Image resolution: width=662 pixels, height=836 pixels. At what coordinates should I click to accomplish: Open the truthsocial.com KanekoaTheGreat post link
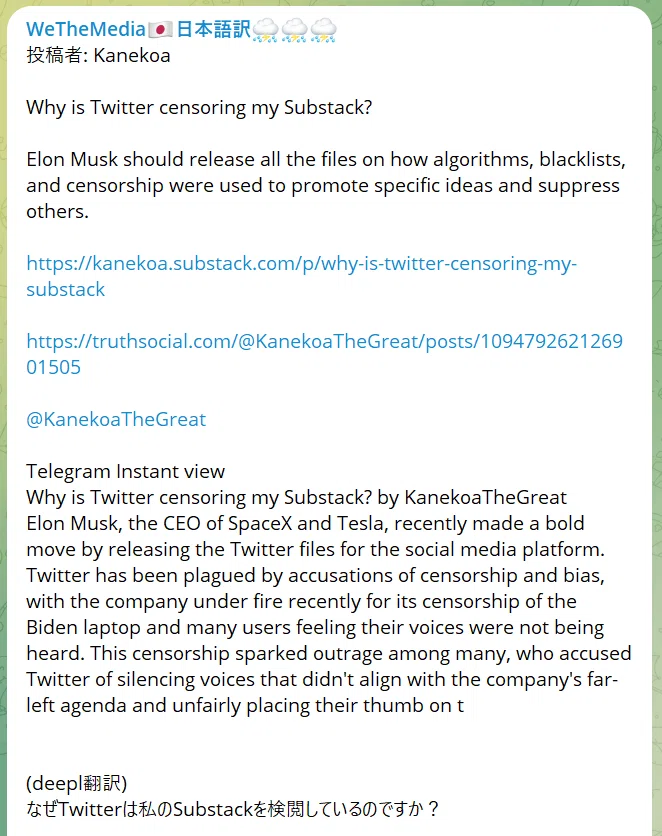(x=325, y=341)
